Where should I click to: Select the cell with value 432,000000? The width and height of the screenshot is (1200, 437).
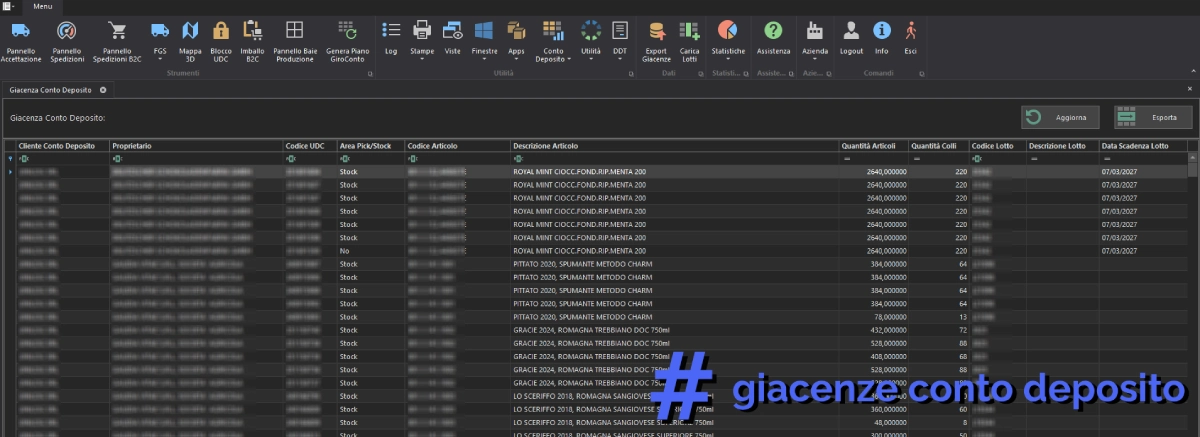(873, 329)
